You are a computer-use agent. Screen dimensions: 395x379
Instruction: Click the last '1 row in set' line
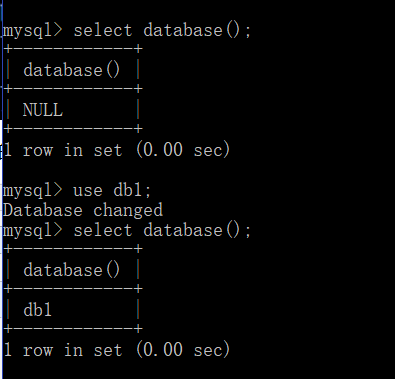117,350
